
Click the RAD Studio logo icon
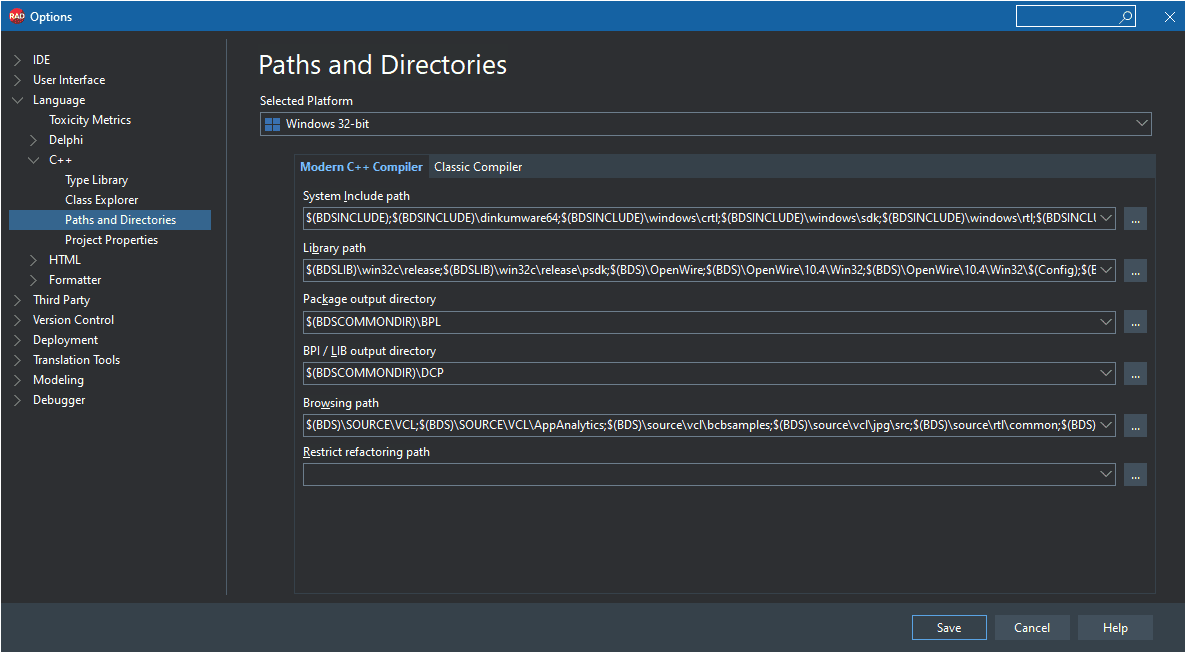pyautogui.click(x=17, y=16)
